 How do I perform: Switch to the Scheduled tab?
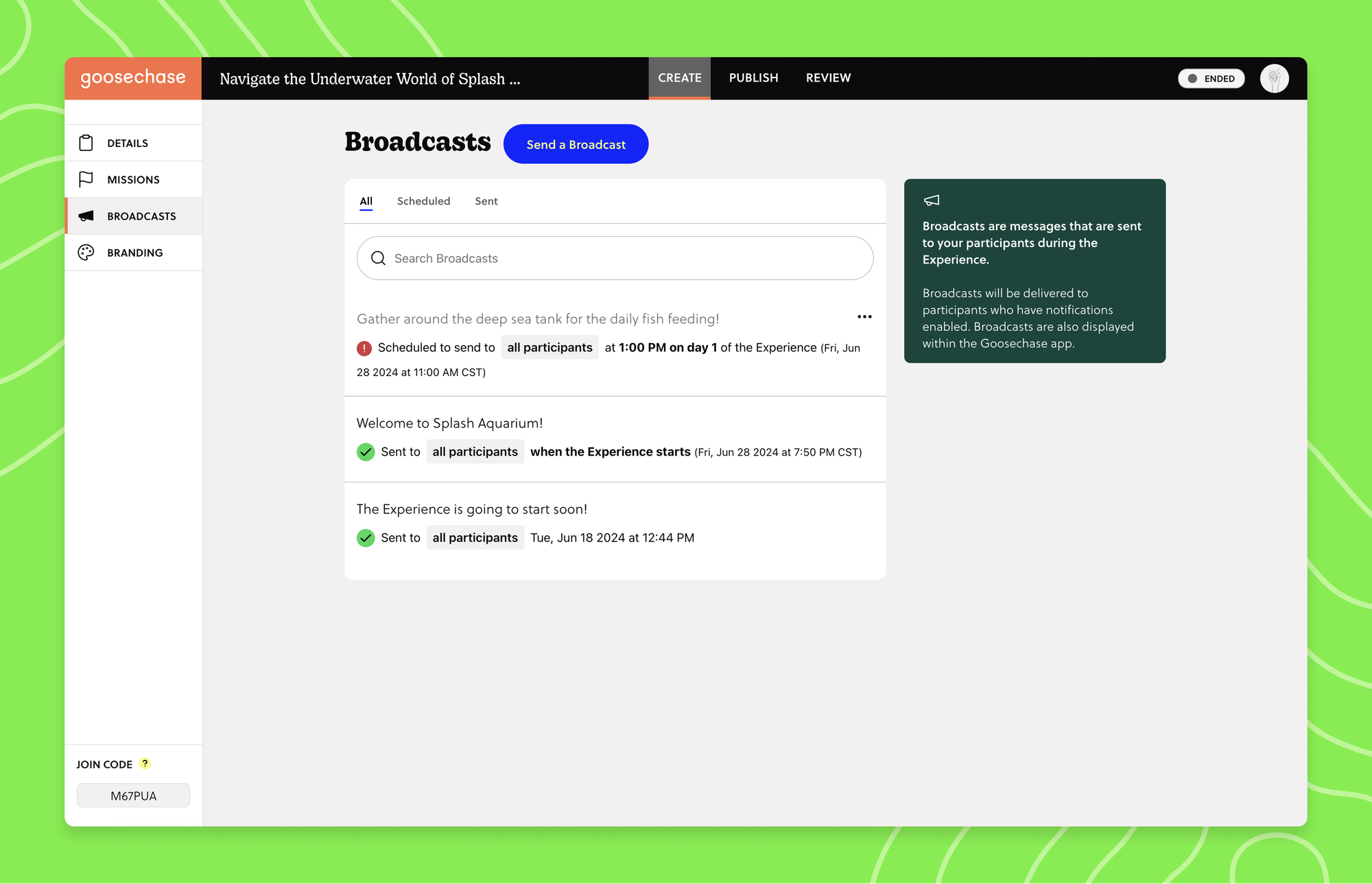[423, 200]
